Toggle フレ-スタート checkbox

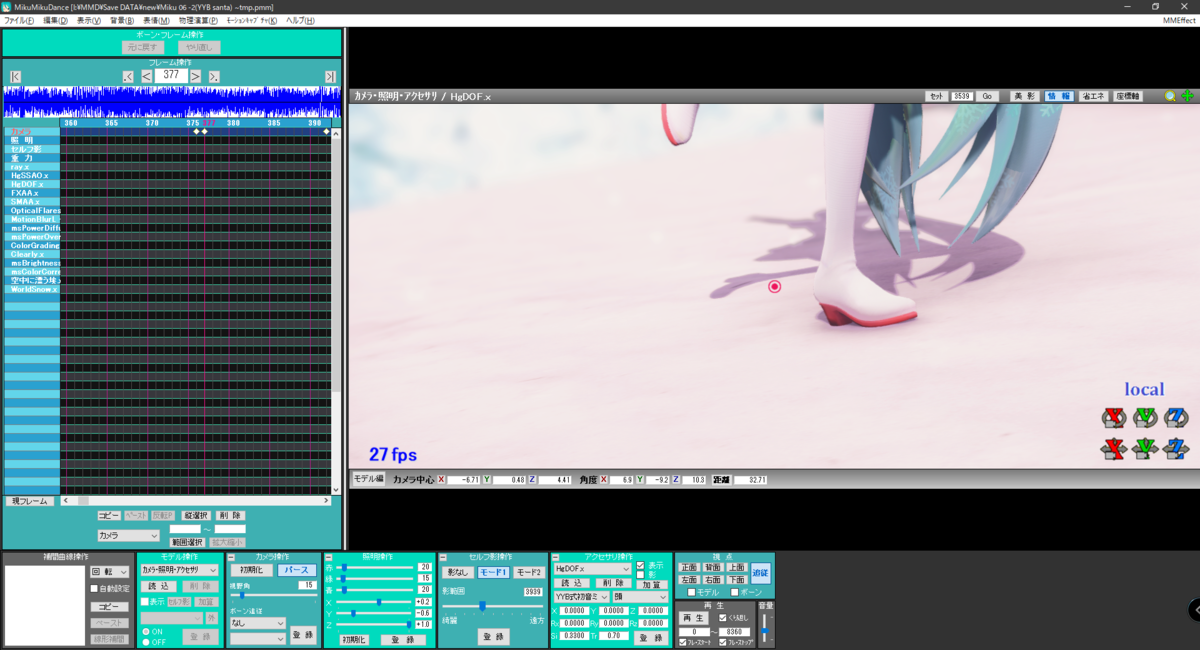[x=683, y=642]
